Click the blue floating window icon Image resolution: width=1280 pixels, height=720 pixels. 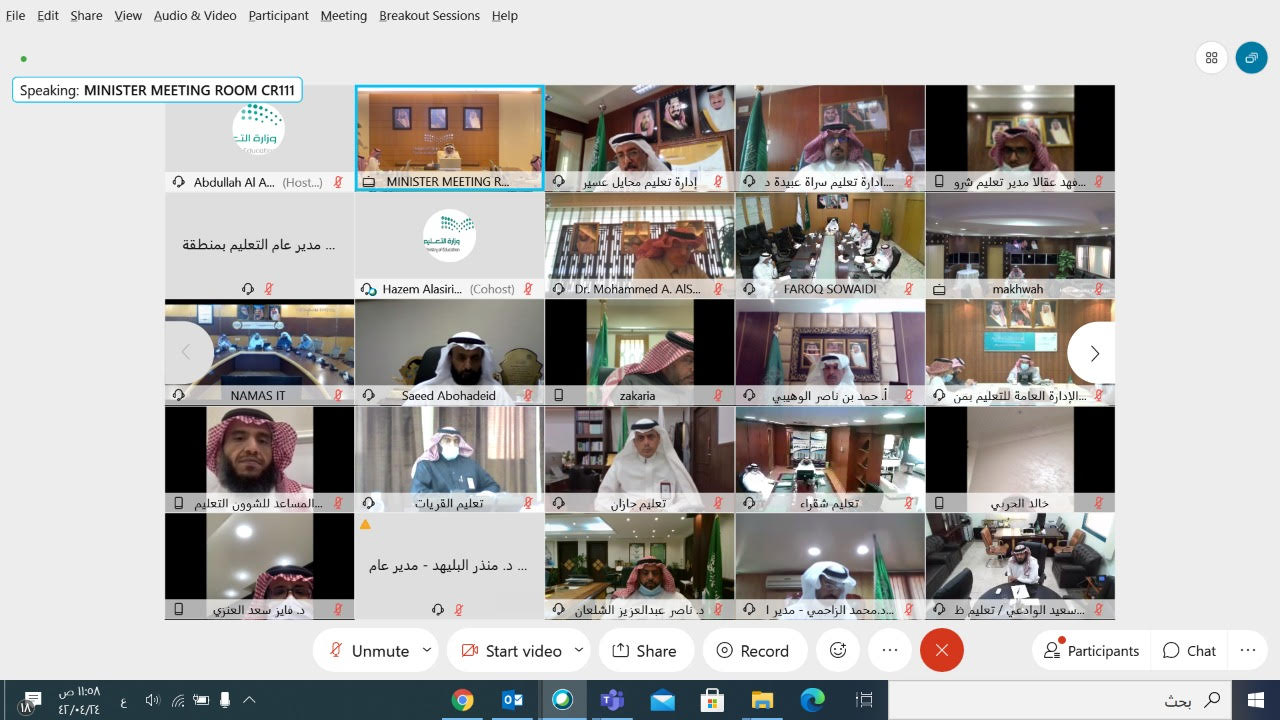tap(1251, 58)
